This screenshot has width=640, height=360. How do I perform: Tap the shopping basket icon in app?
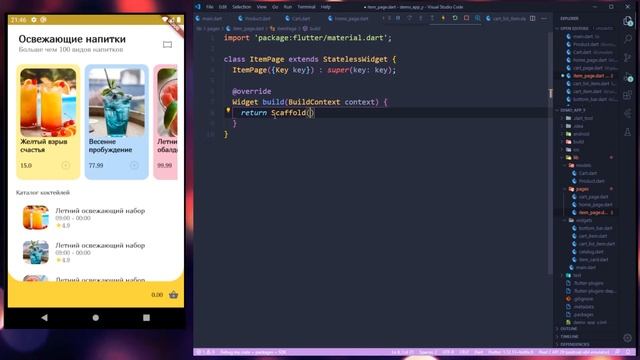173,295
